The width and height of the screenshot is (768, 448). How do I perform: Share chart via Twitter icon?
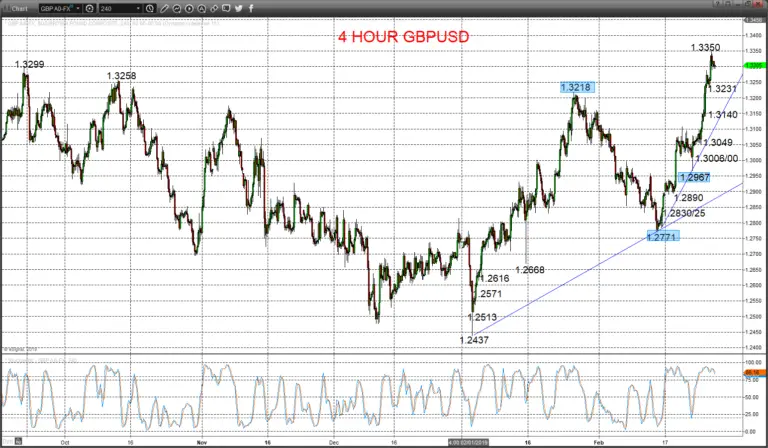click(239, 8)
